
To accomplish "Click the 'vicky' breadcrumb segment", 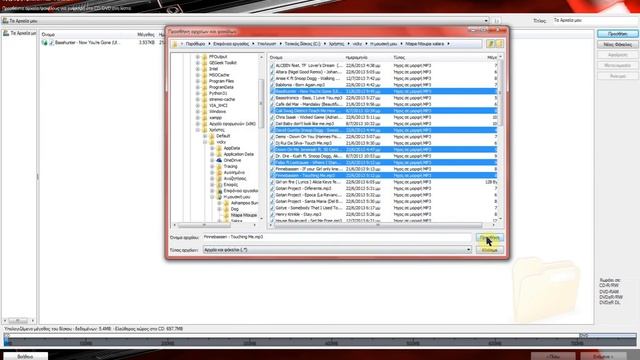I will [357, 44].
